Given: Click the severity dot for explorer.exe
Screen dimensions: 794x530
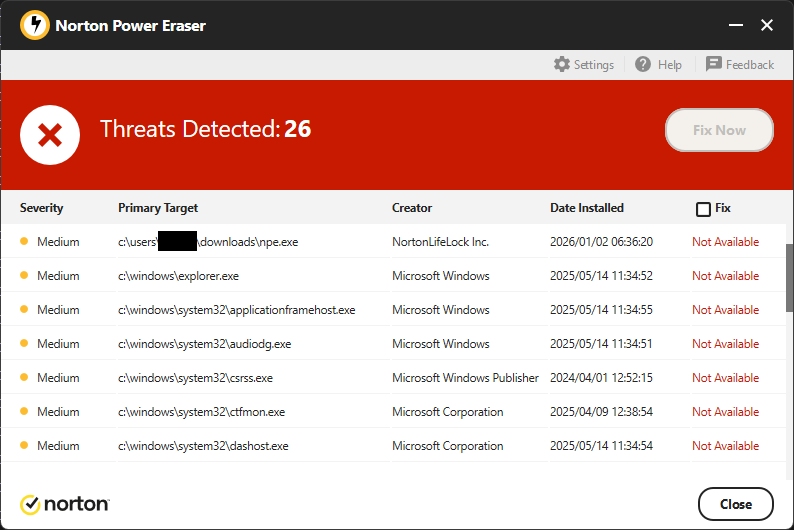Looking at the screenshot, I should (24, 276).
